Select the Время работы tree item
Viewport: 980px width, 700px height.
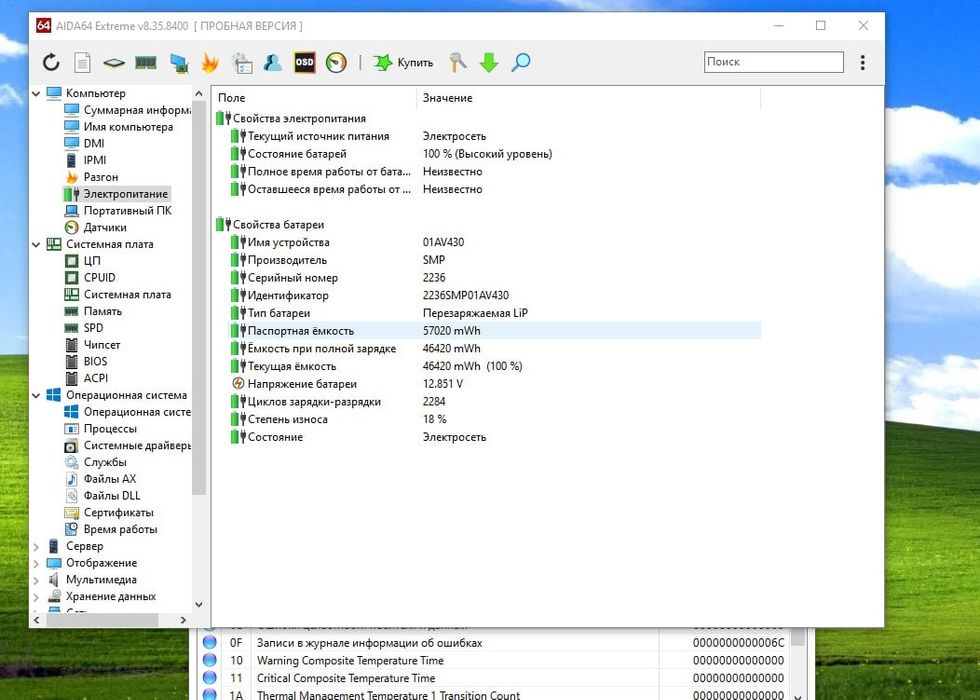(x=120, y=529)
